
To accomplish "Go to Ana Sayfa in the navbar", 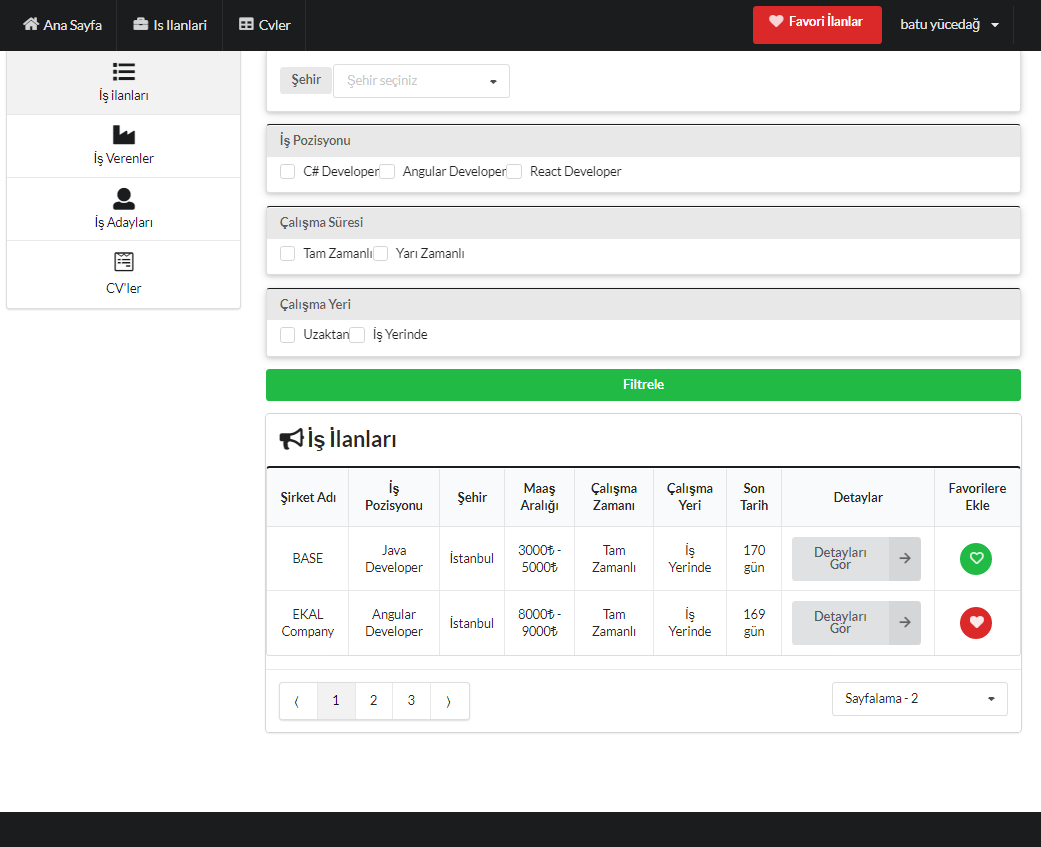I will point(62,25).
